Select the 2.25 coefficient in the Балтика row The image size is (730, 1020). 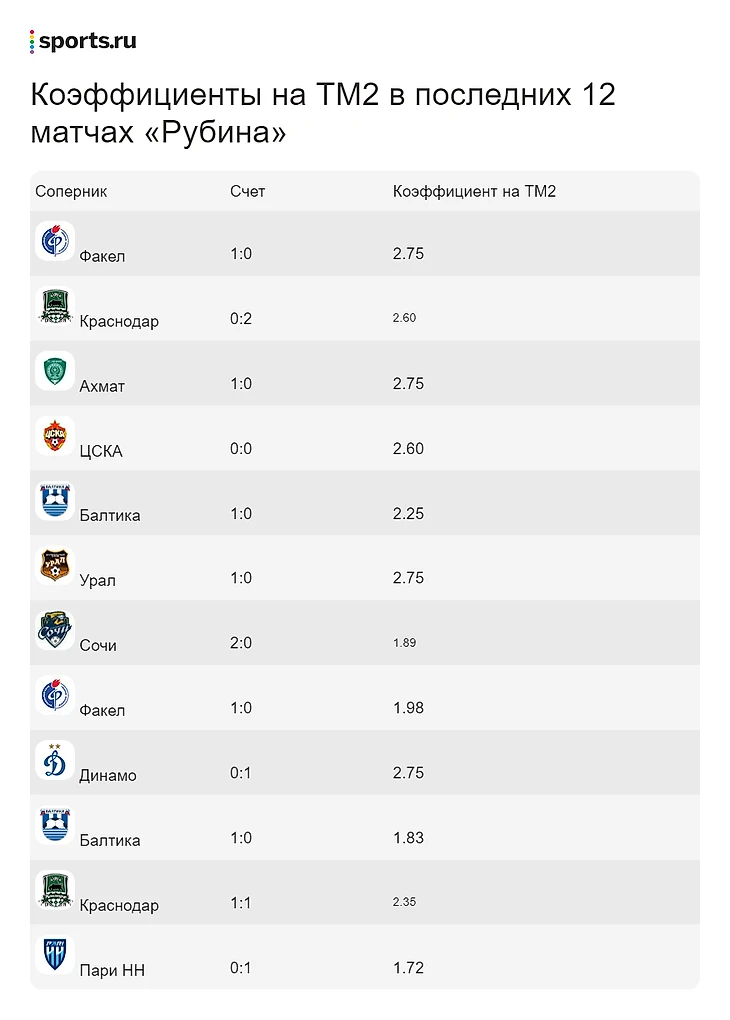pyautogui.click(x=409, y=513)
